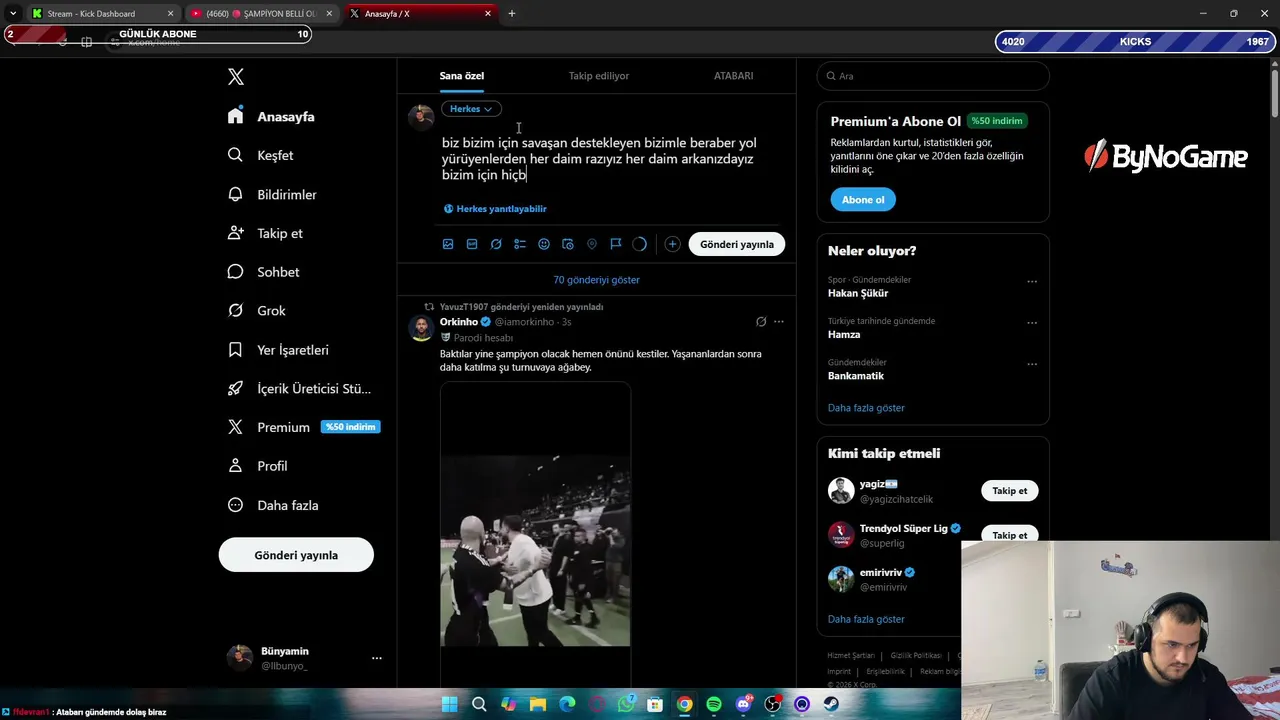Open trending topic Hakan Şükür

click(x=858, y=293)
